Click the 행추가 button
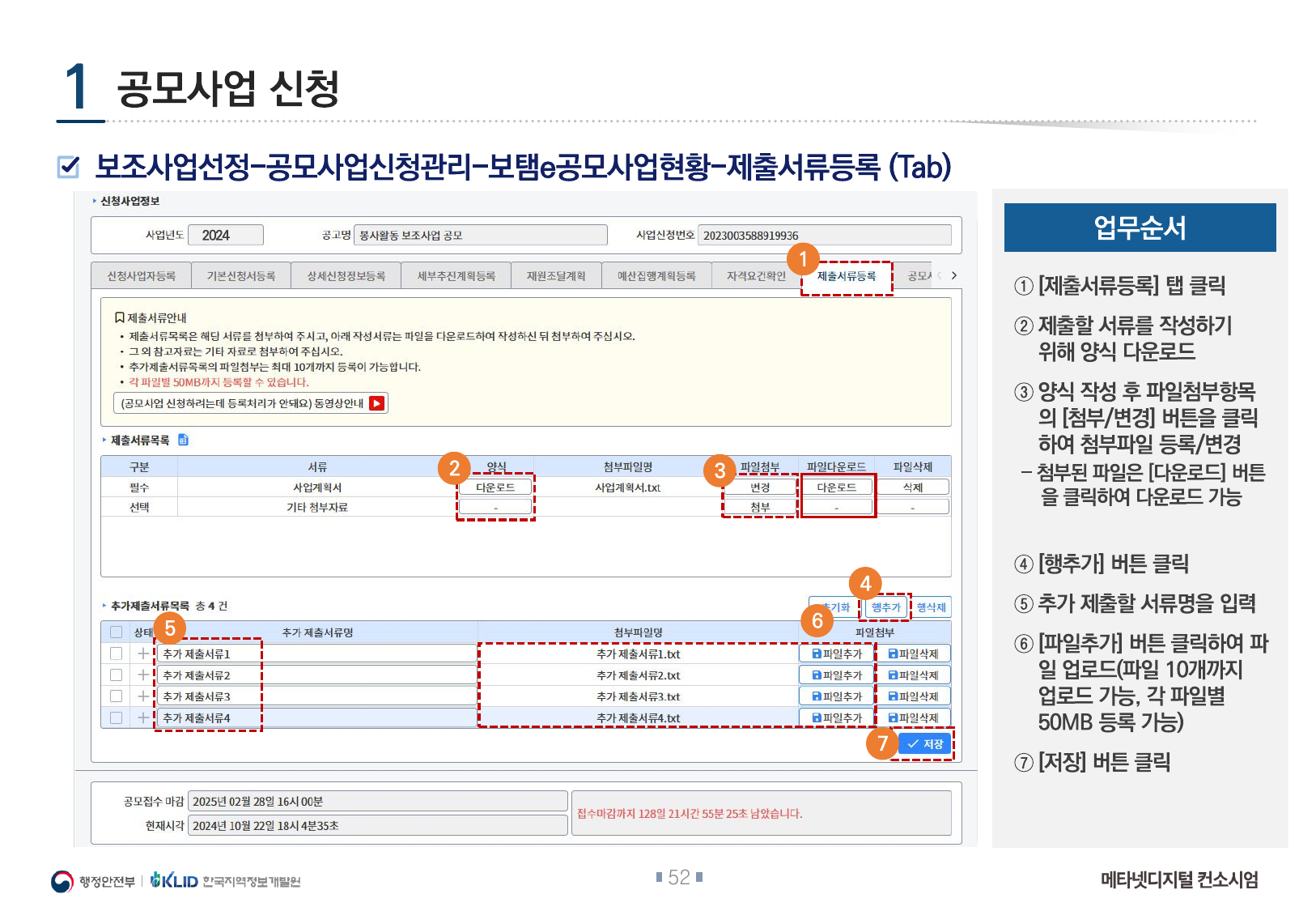Viewport: 1316px width, 911px height. [885, 607]
